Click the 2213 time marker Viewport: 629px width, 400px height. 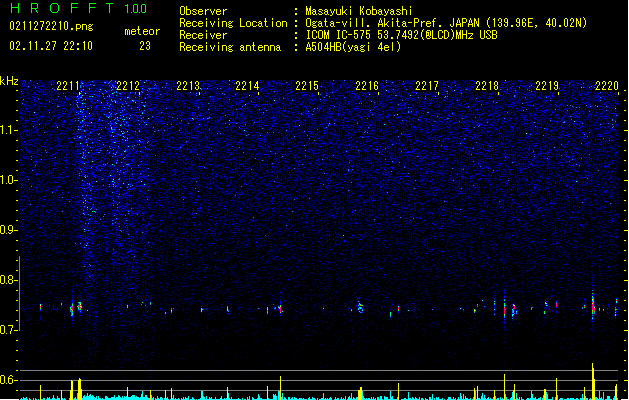pos(188,86)
